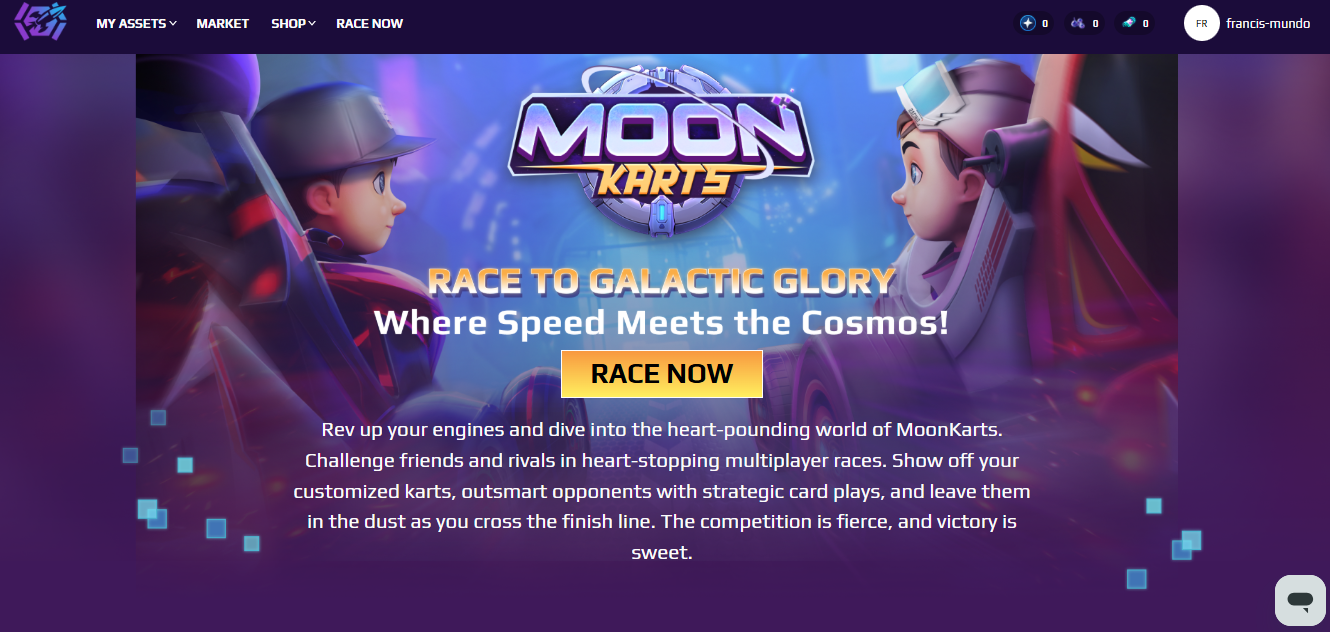Go to the MARKET page
The image size is (1330, 632).
click(x=223, y=23)
